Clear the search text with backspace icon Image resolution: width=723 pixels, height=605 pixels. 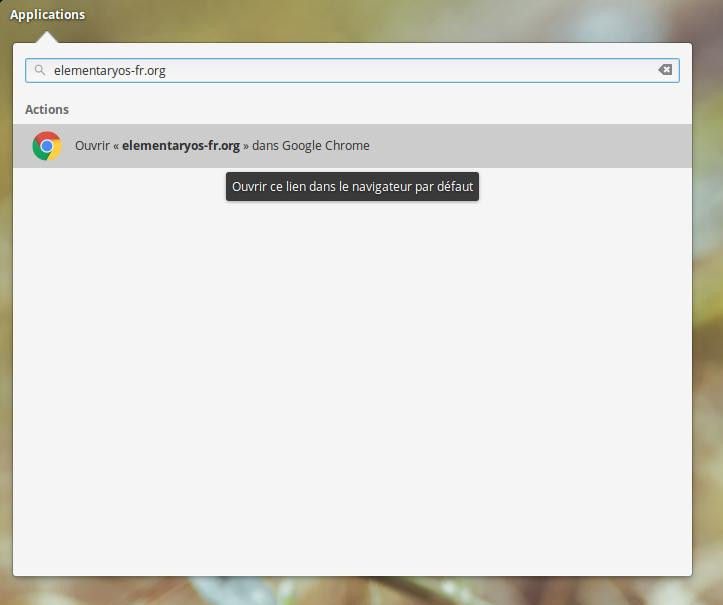click(x=665, y=70)
